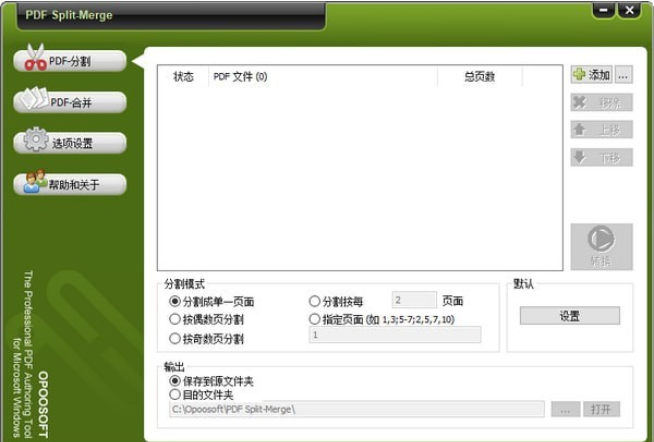Click the 状态 column header
This screenshot has height=442, width=654.
pos(183,76)
